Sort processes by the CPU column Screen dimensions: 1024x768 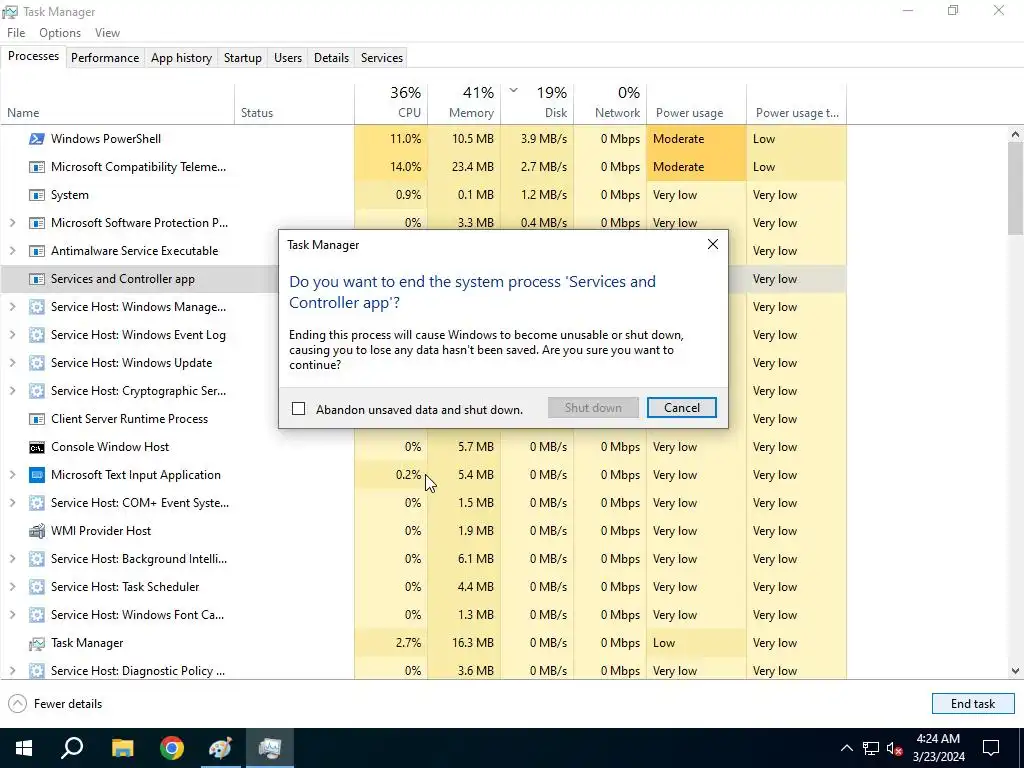point(391,103)
